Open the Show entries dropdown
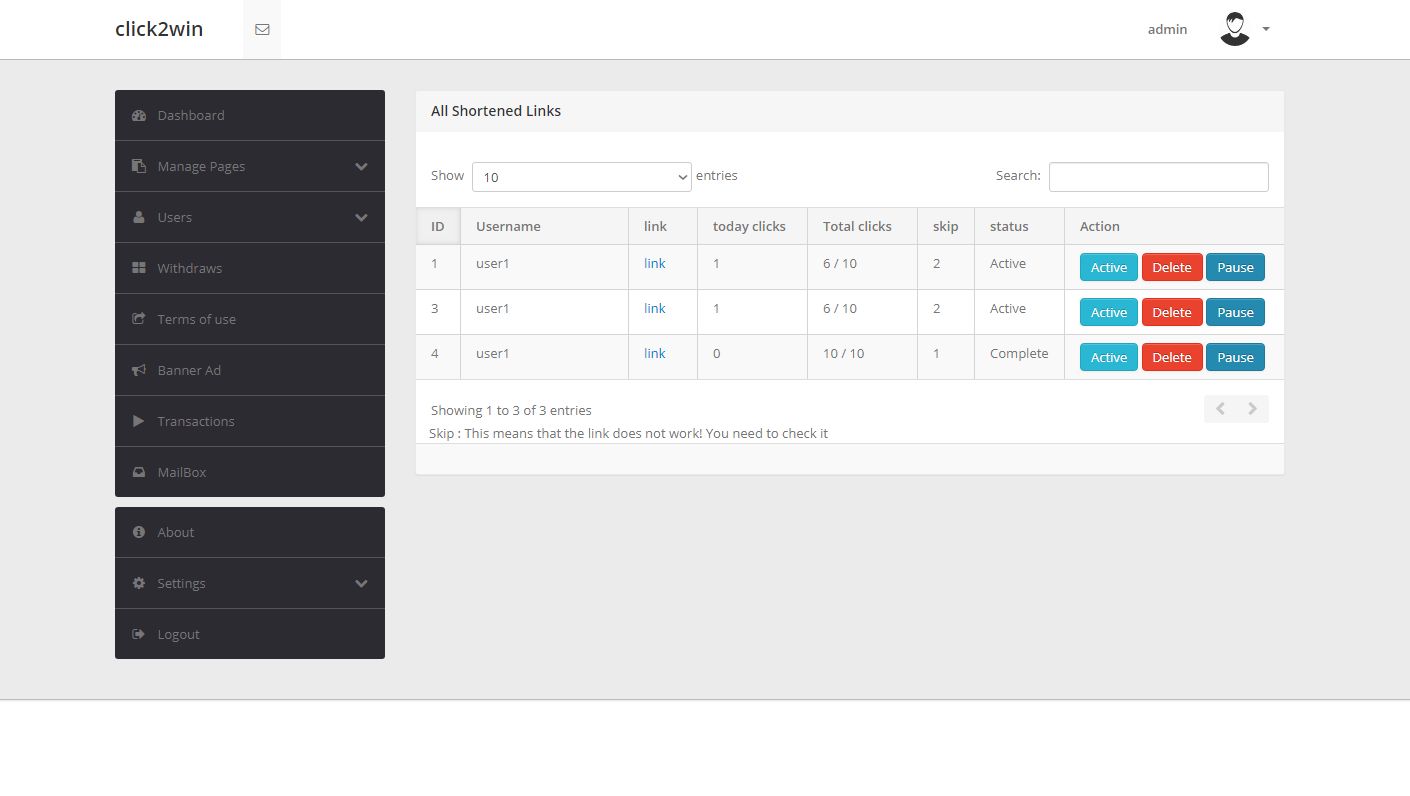This screenshot has height=796, width=1410. pyautogui.click(x=581, y=177)
